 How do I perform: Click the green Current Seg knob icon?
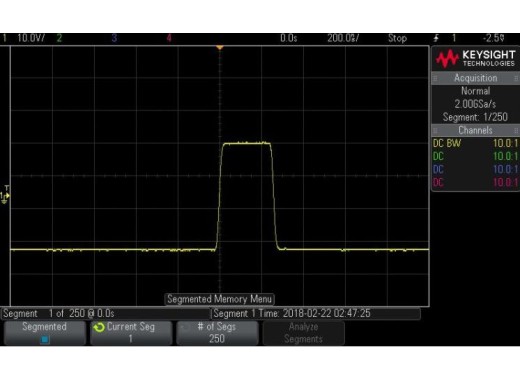coord(99,327)
